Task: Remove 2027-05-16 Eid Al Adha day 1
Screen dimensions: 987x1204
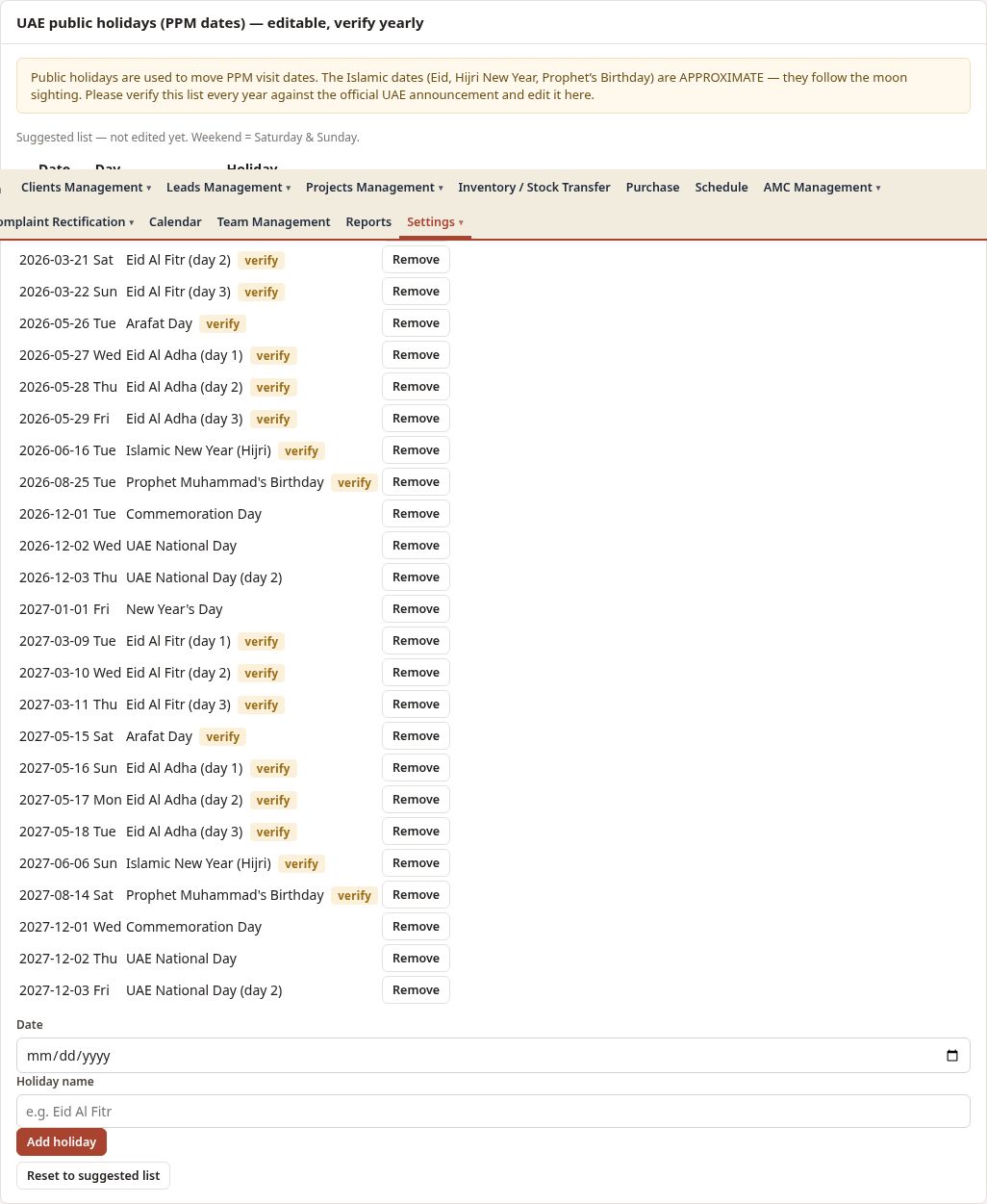Action: [x=416, y=768]
